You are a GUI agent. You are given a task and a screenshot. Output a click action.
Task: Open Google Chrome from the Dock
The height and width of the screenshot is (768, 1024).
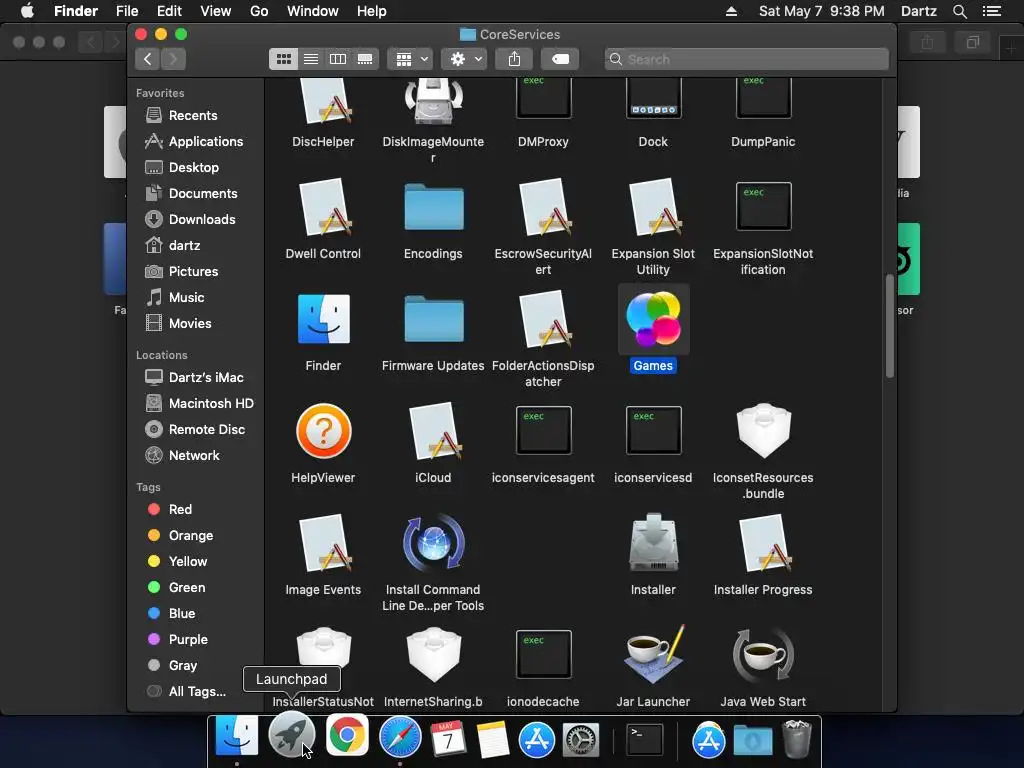[x=347, y=735]
